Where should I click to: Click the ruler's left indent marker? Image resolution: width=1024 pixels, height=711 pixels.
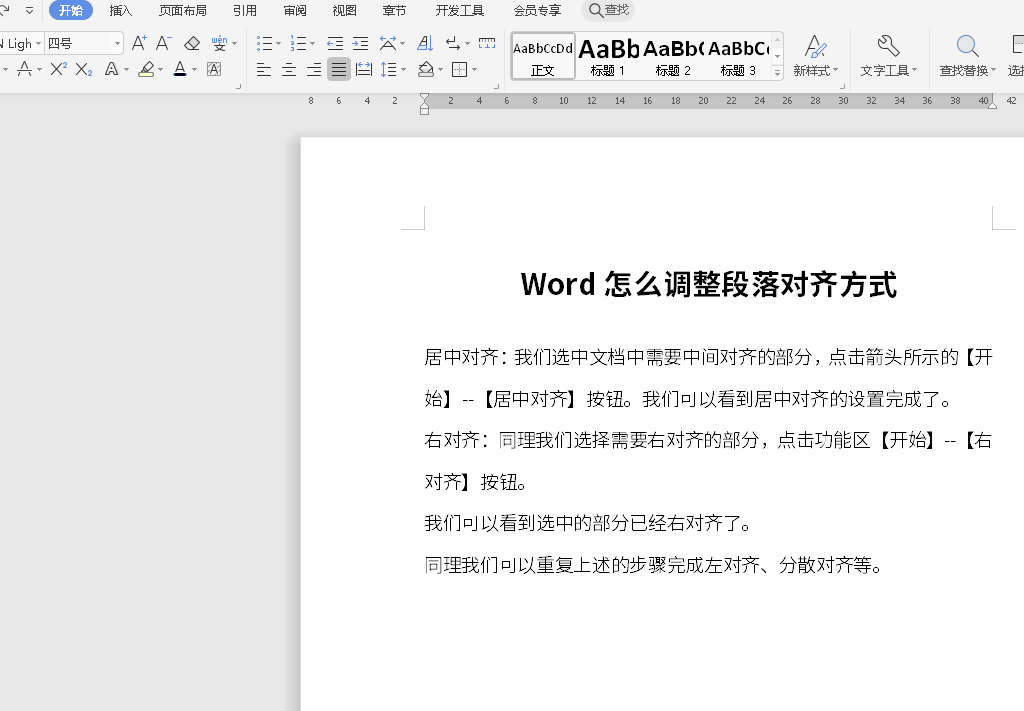tap(424, 110)
